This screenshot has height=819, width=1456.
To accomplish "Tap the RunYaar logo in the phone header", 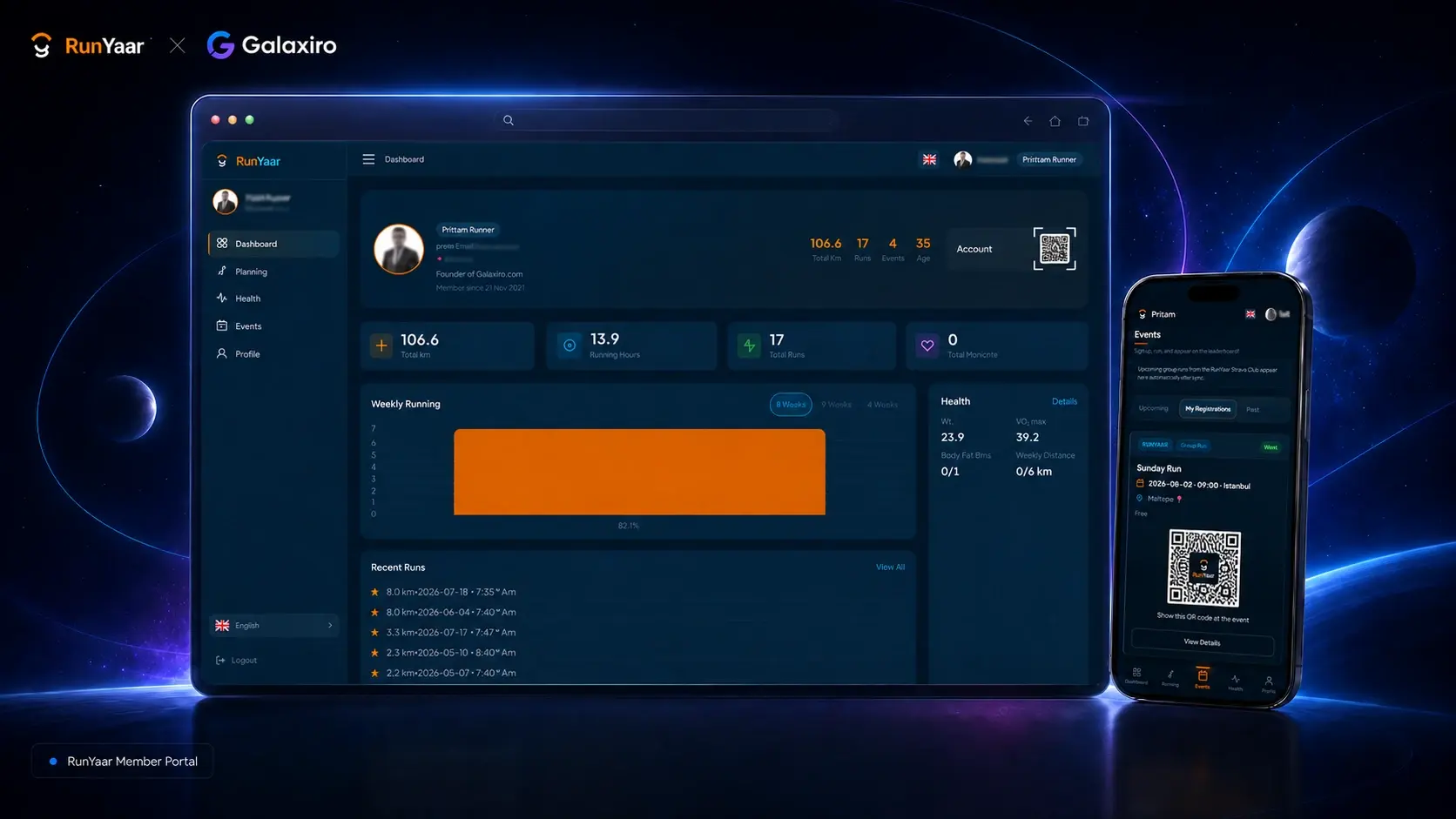I will click(1143, 314).
